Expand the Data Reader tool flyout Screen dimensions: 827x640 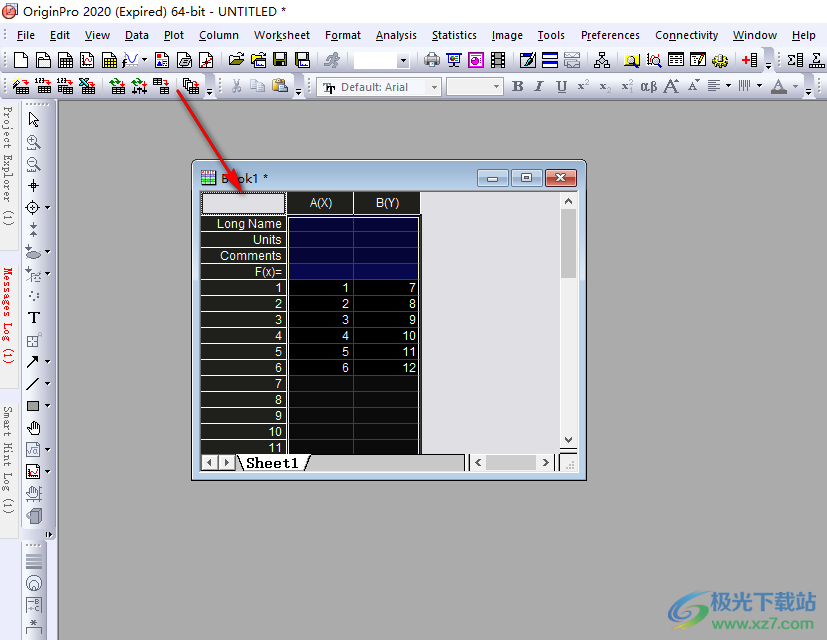(48, 208)
